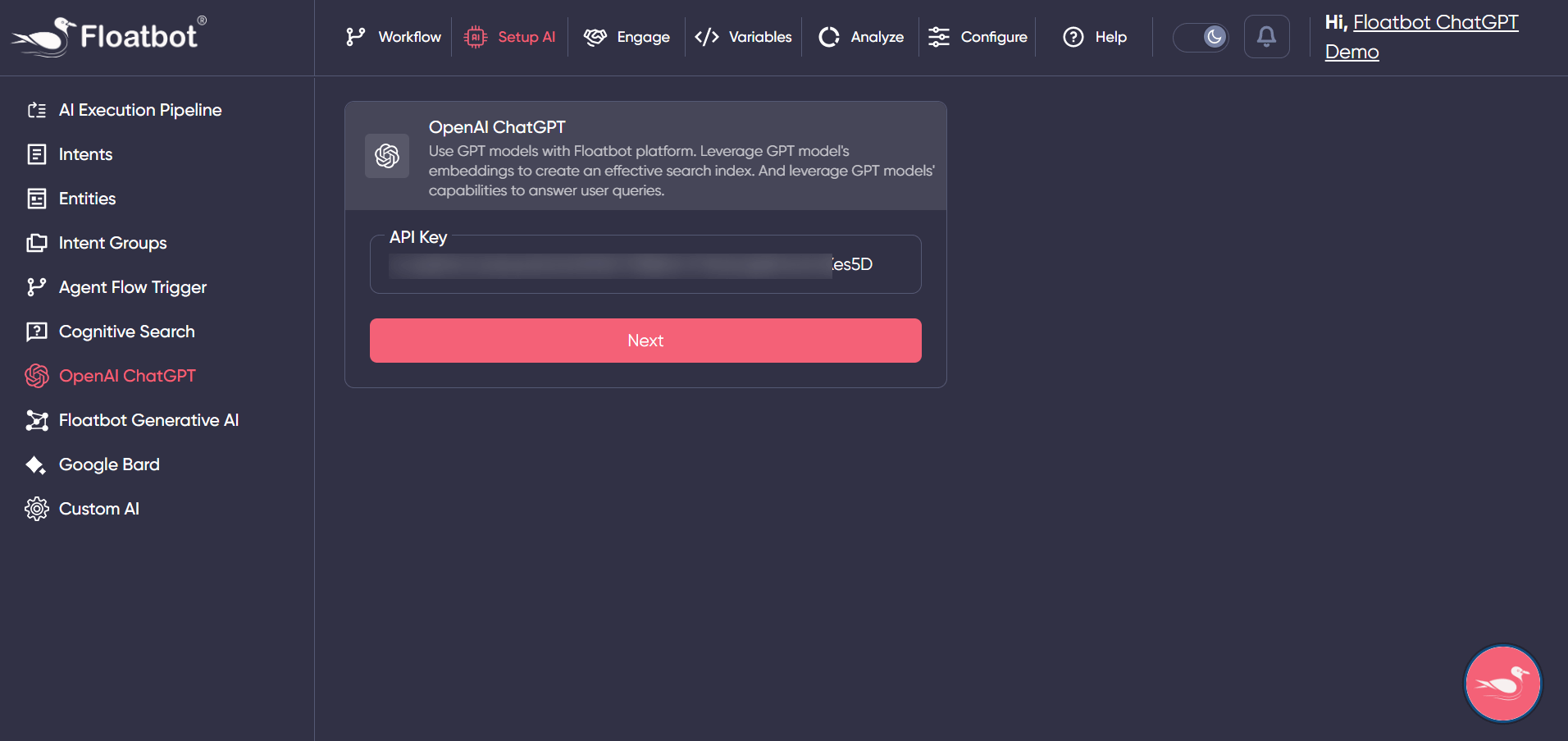Go to Intents in the sidebar
Viewport: 1568px width, 741px height.
pos(85,154)
